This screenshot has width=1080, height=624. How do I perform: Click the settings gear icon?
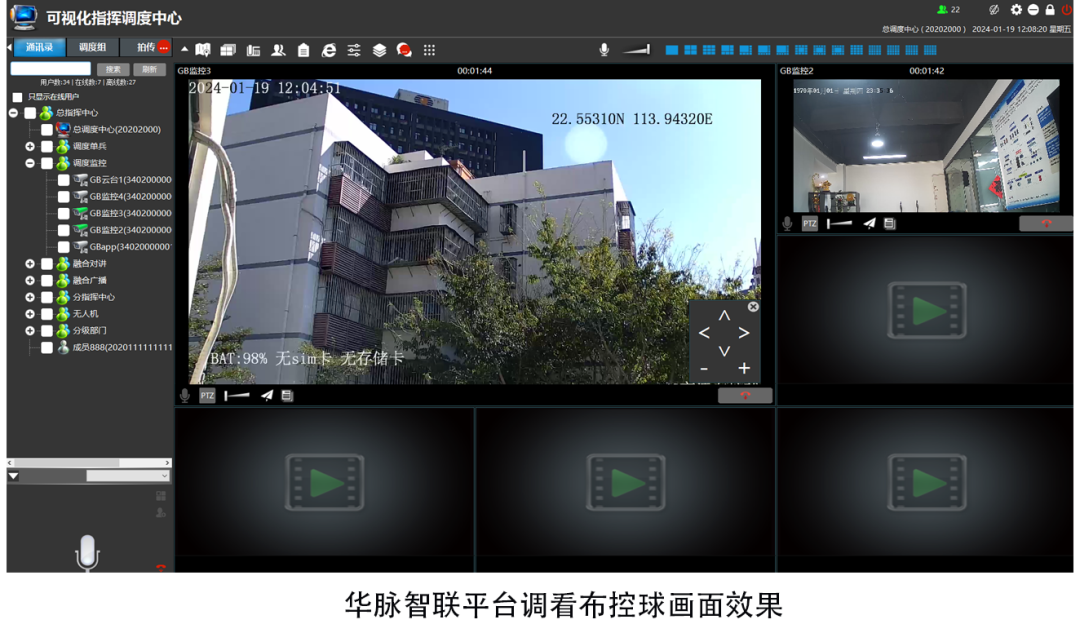point(1016,10)
